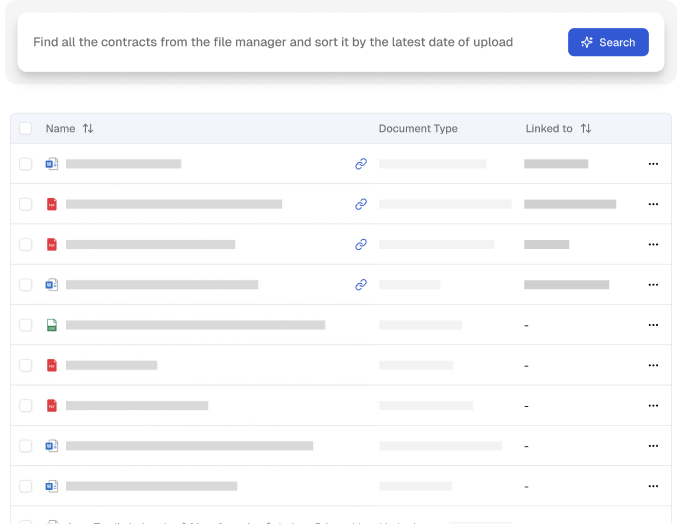Click the link chain icon in the second row
Image resolution: width=682 pixels, height=524 pixels.
361,204
